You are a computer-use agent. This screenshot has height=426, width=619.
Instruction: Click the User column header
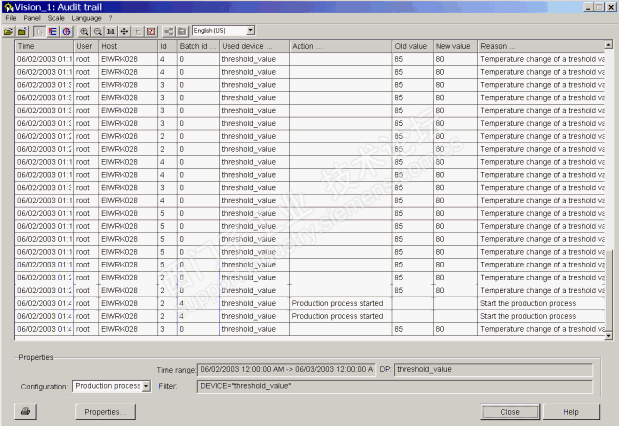tap(86, 46)
